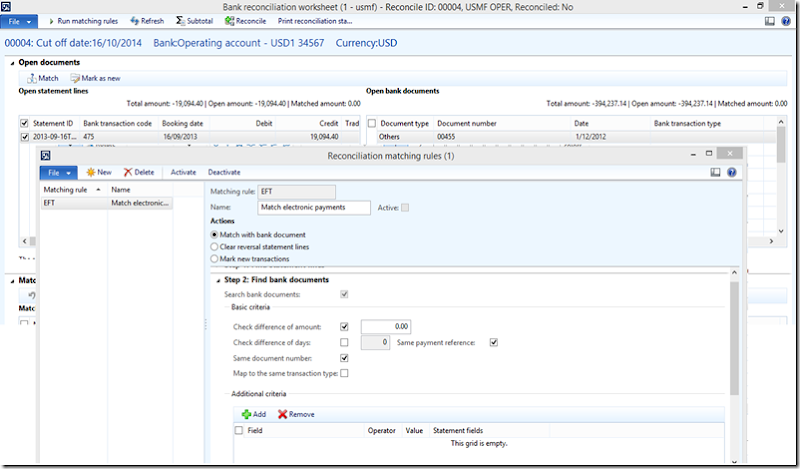Open File menu in matching rules window
800x469 pixels.
tap(59, 172)
